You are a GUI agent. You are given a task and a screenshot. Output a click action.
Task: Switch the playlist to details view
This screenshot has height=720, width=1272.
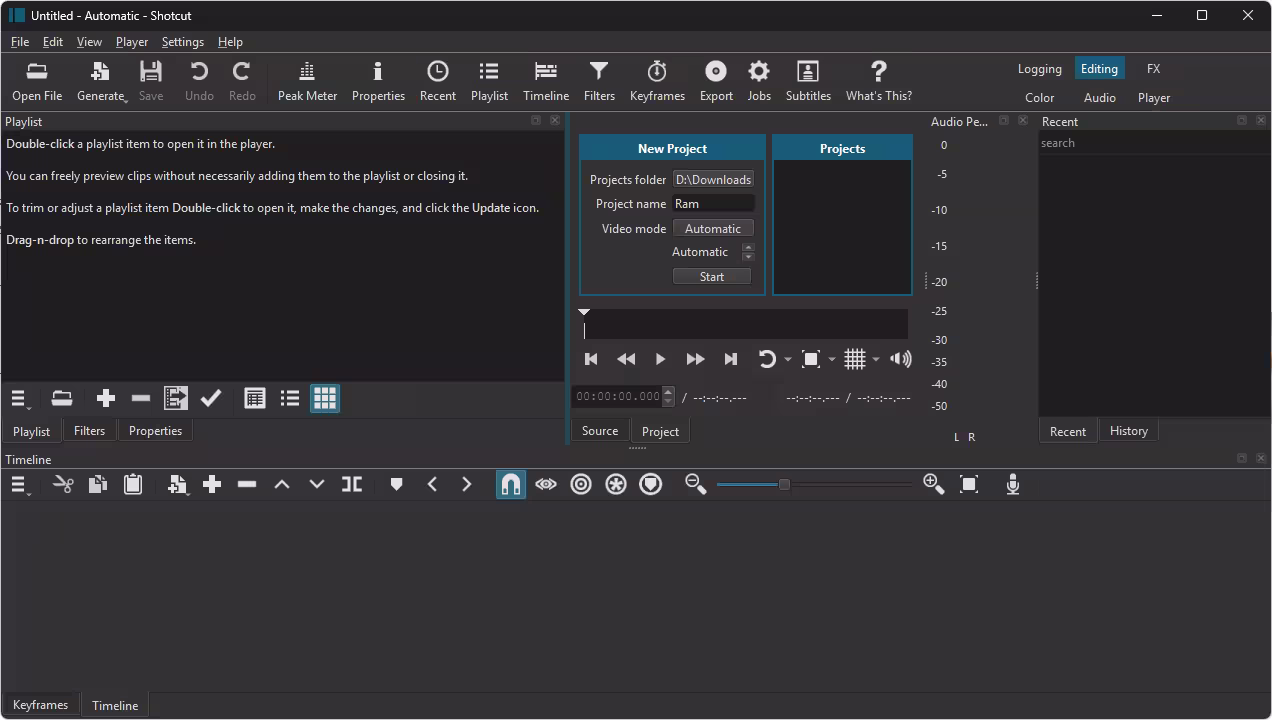pyautogui.click(x=255, y=399)
